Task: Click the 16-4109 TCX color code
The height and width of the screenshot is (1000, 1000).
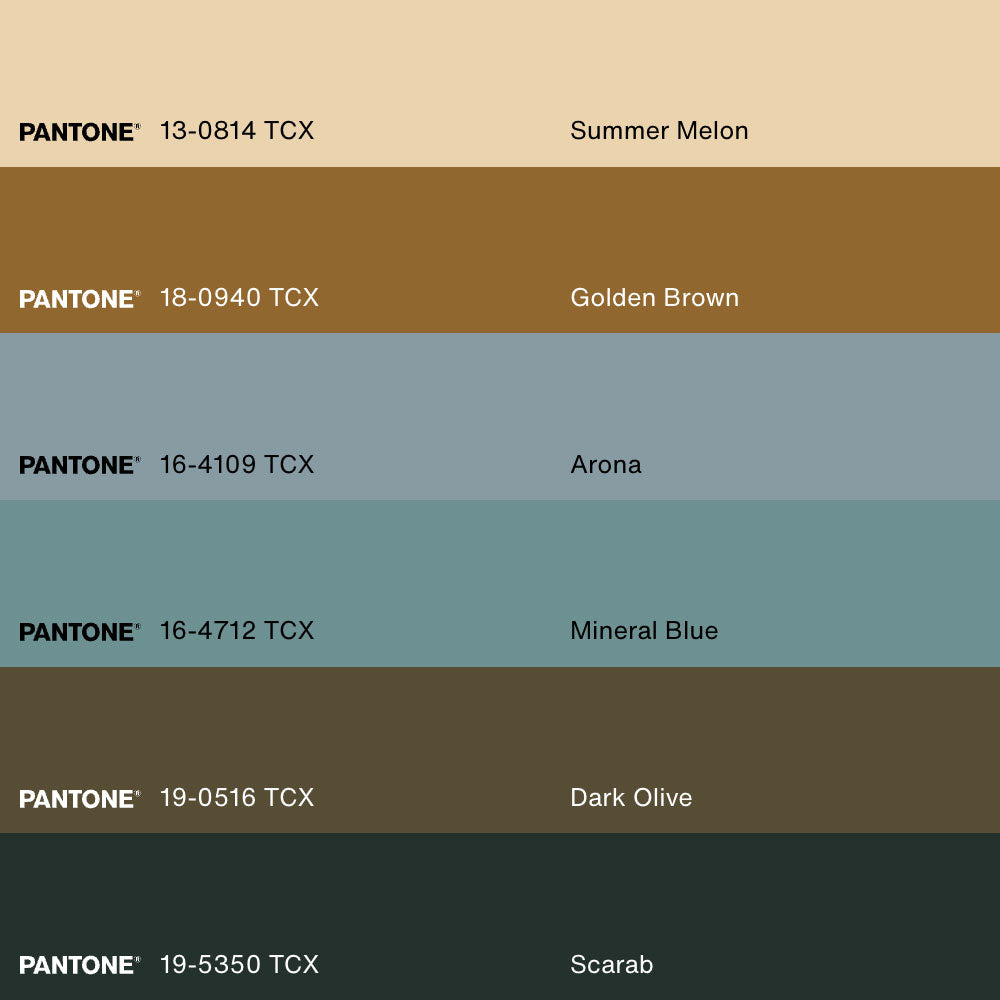Action: click(237, 465)
